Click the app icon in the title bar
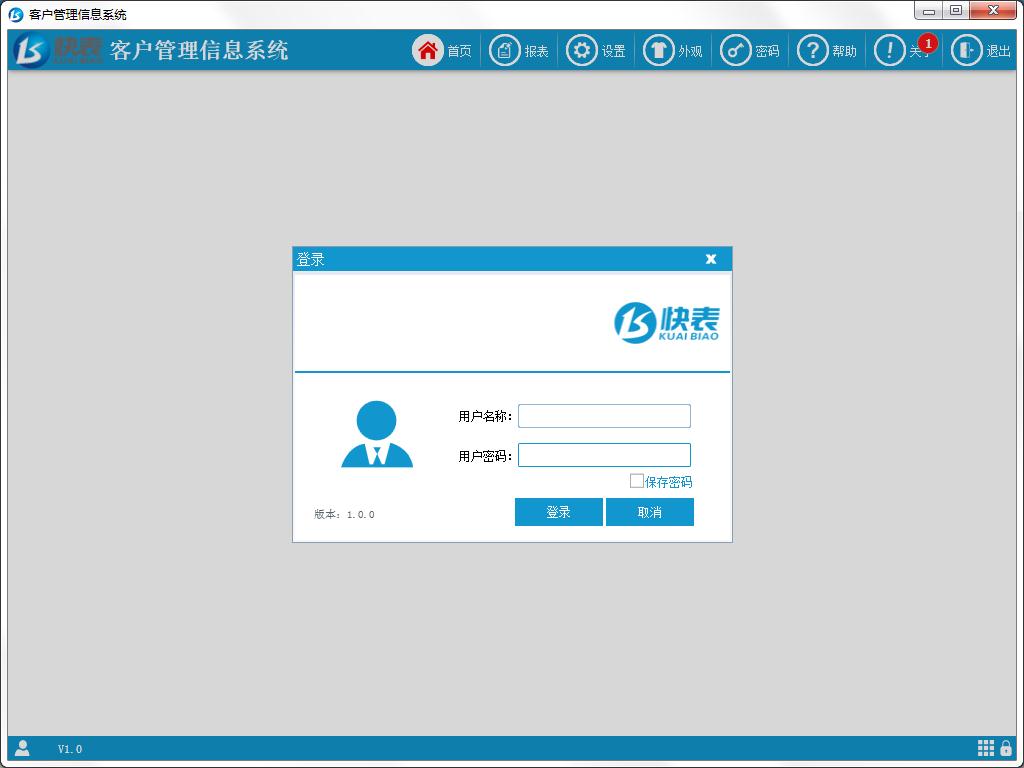 16,14
